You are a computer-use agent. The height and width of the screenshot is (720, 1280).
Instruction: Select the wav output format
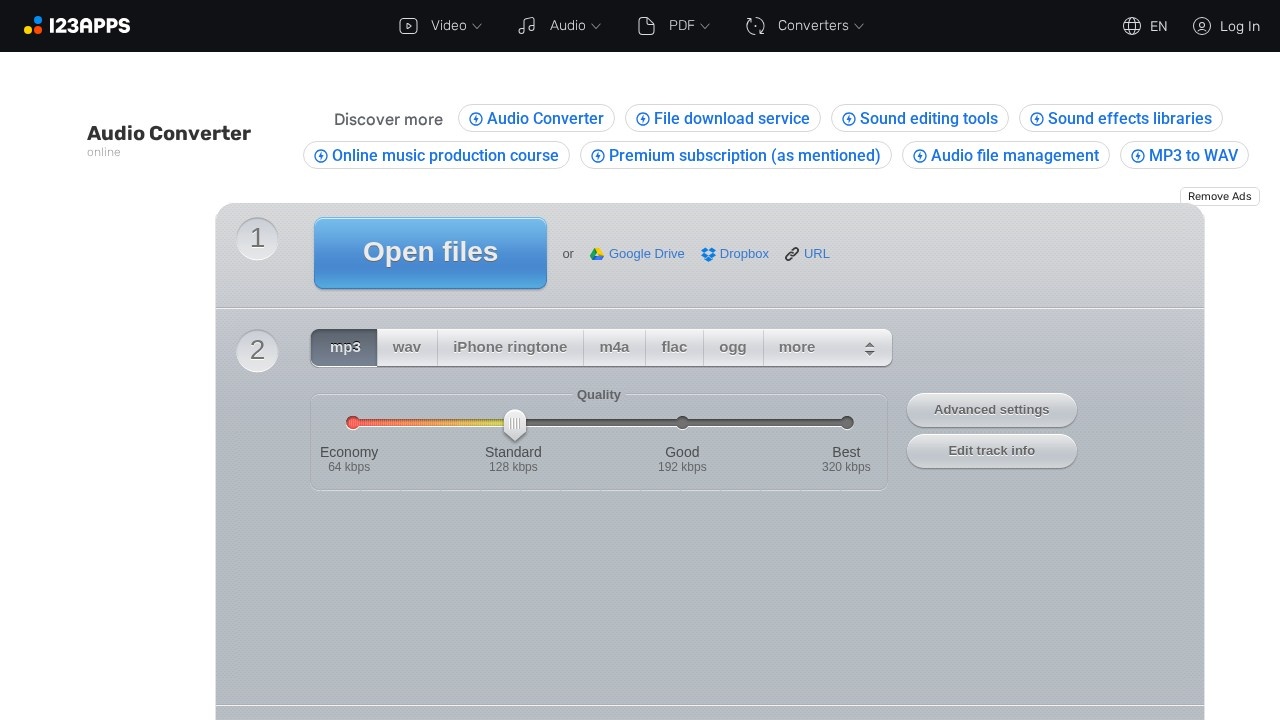[406, 347]
